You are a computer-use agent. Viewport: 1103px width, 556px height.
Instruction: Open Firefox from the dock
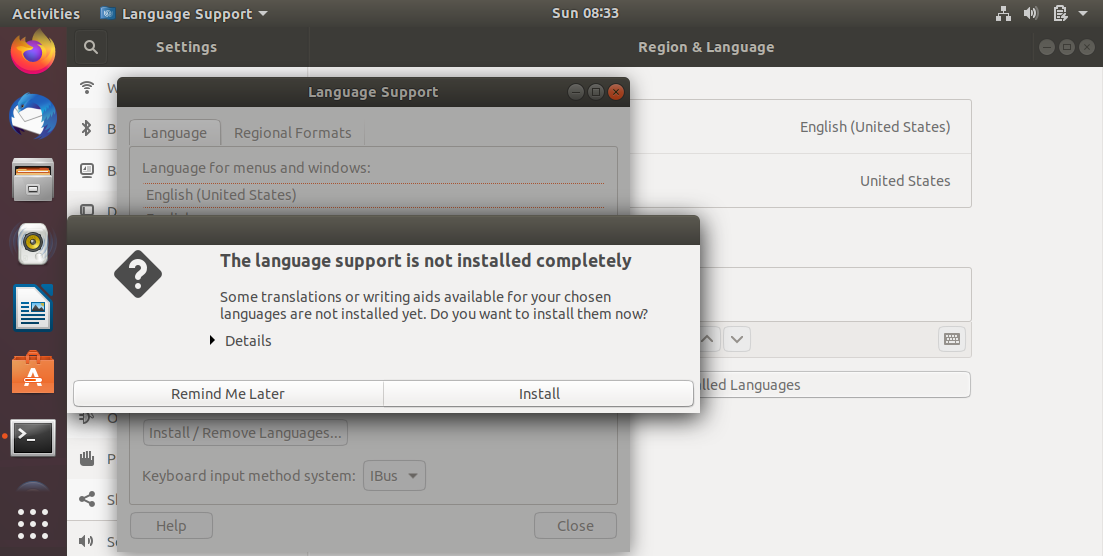click(33, 52)
